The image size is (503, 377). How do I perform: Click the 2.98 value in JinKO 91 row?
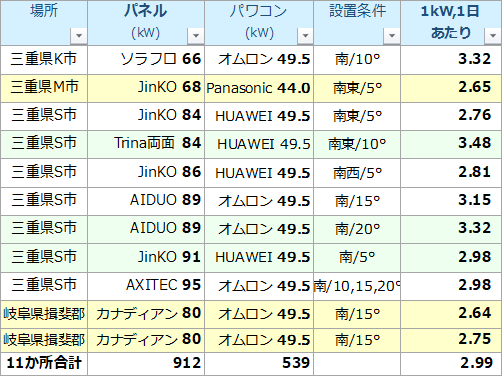(x=451, y=257)
